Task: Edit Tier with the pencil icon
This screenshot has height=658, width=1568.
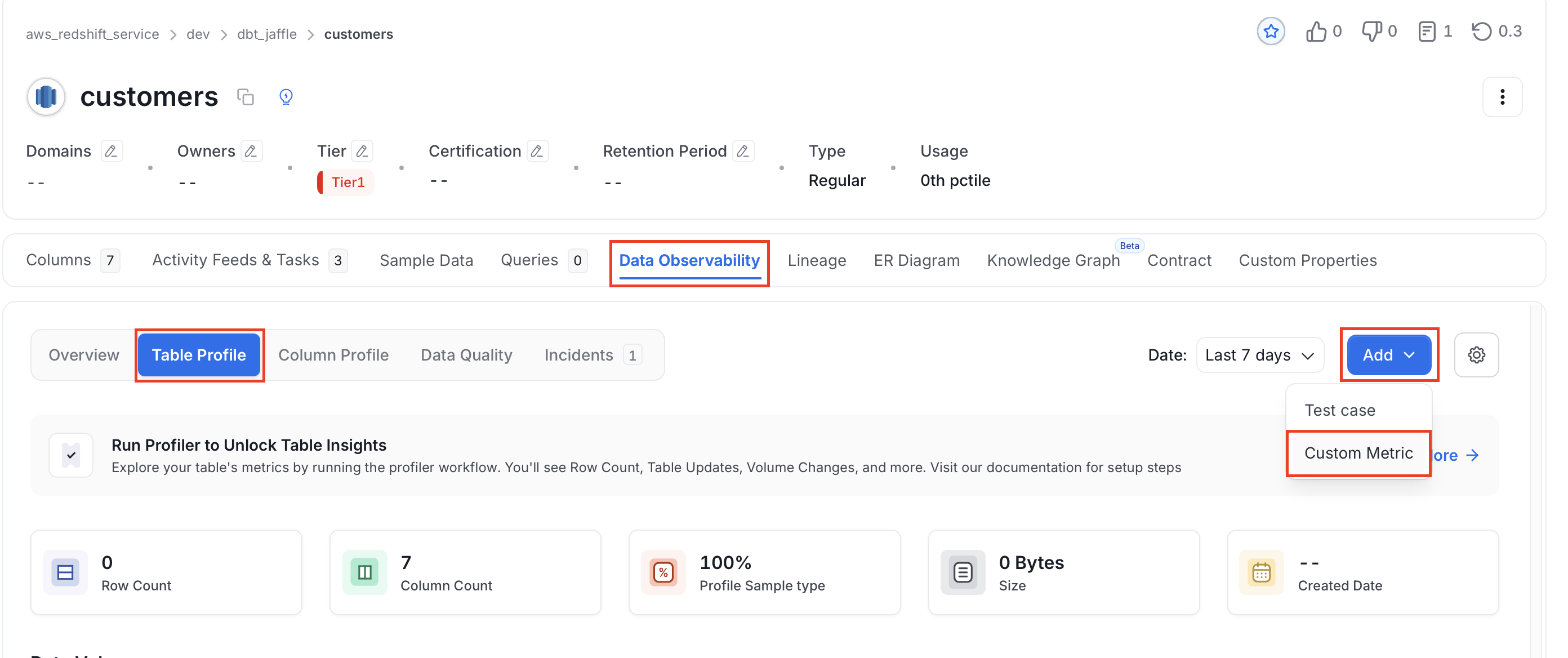Action: pos(362,151)
